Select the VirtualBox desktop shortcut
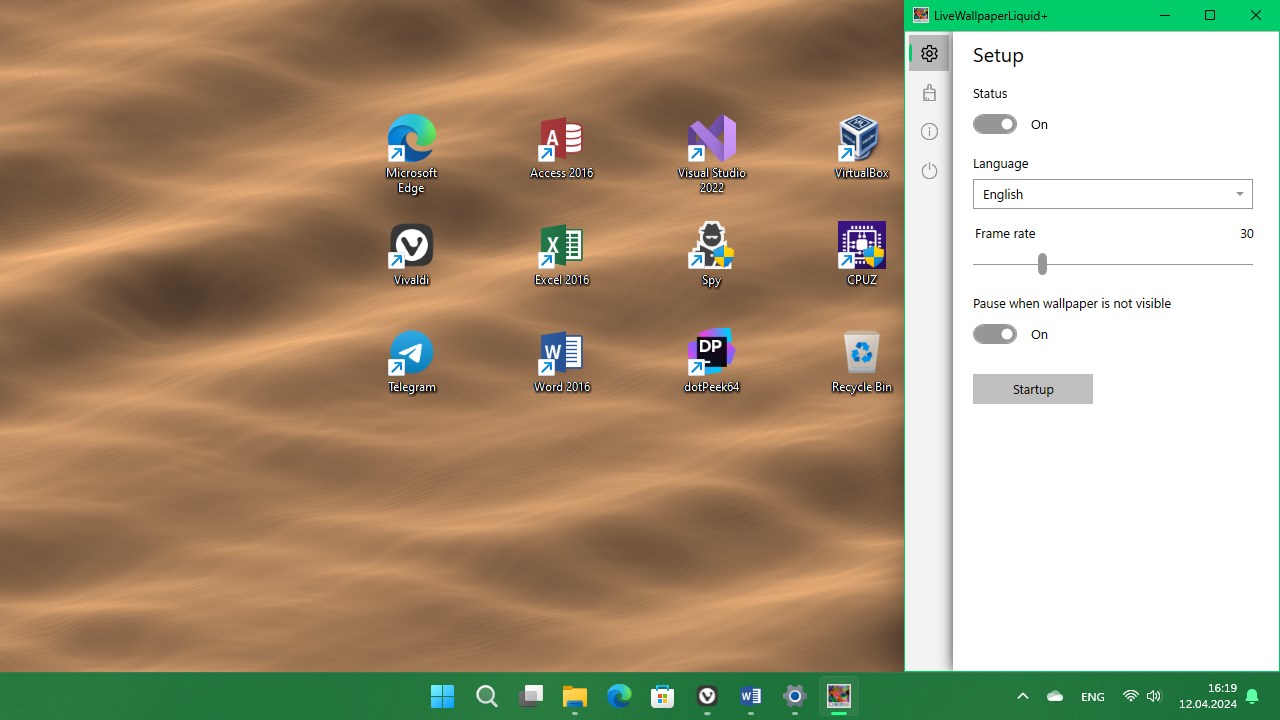The height and width of the screenshot is (720, 1280). (861, 148)
